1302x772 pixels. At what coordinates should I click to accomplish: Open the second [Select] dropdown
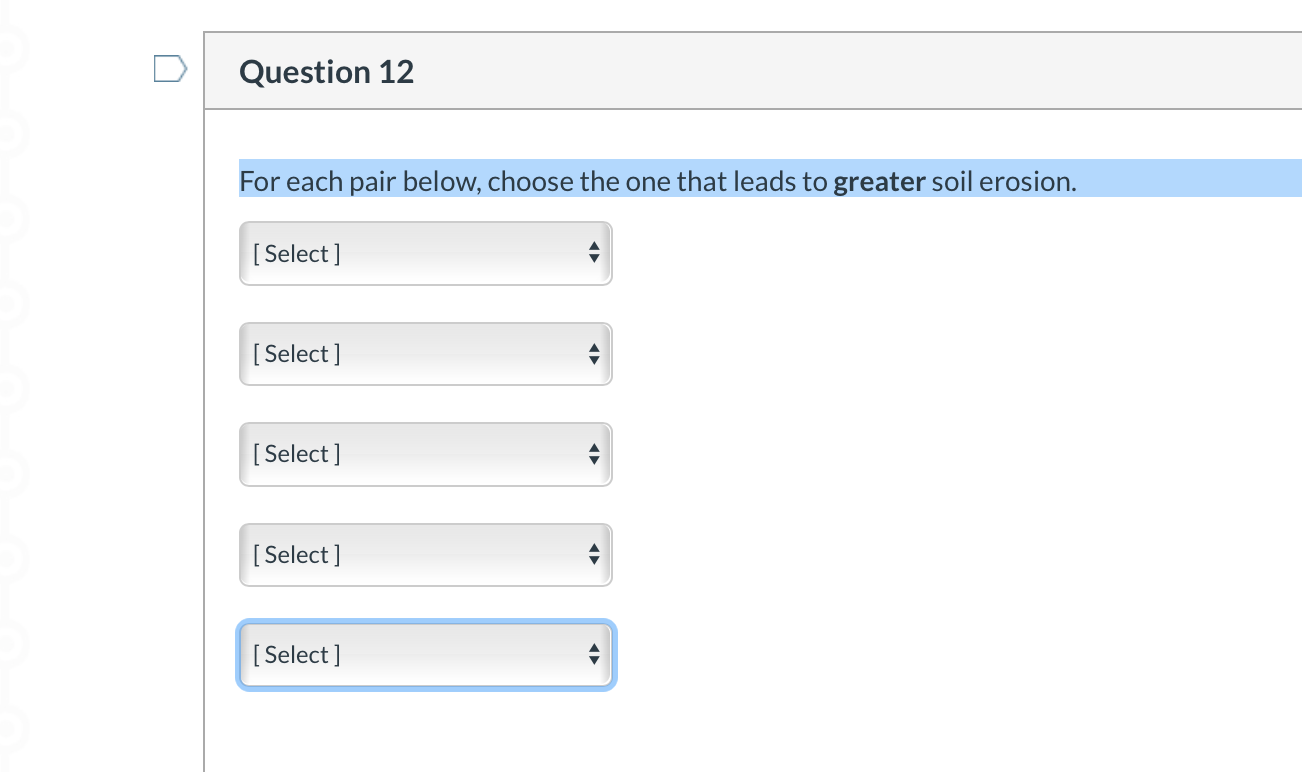point(425,354)
